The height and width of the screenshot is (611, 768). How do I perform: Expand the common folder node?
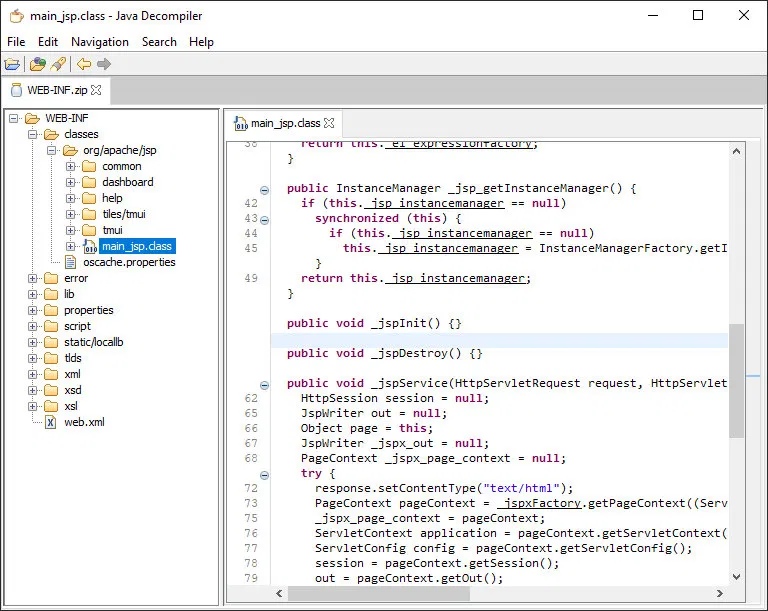[x=71, y=167]
